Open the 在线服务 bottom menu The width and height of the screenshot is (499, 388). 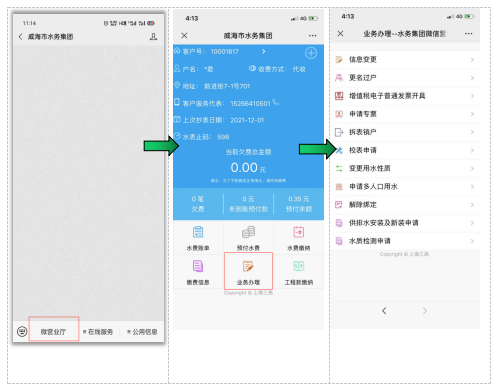98,332
